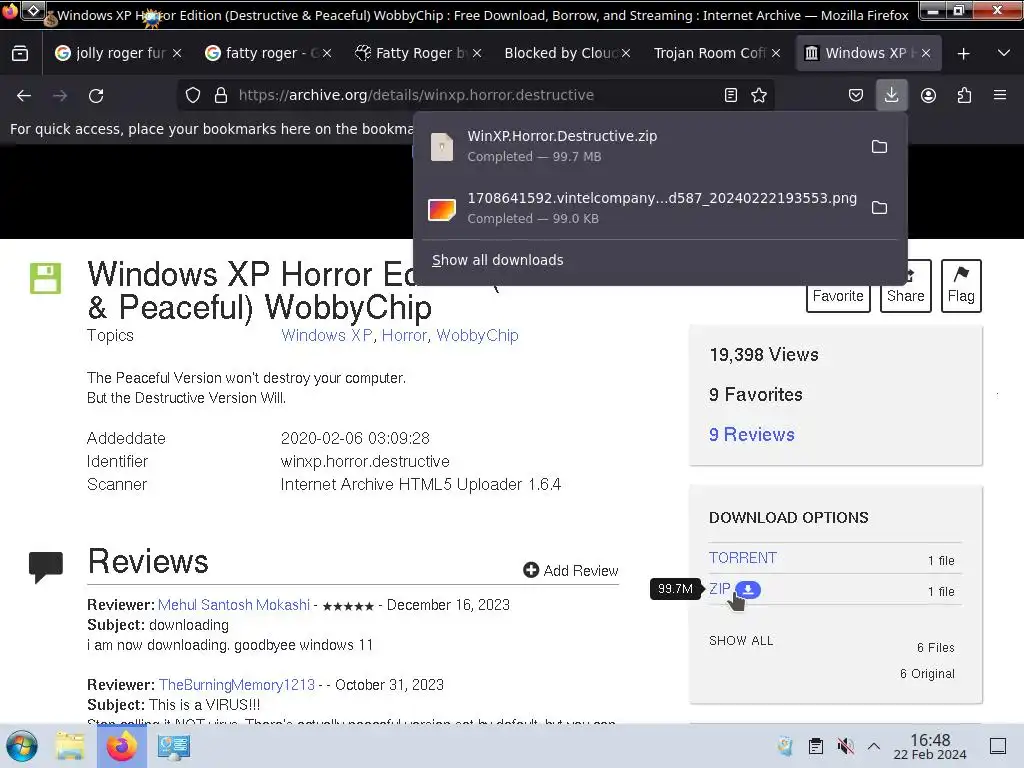Click 'Show all downloads' link

pos(498,260)
